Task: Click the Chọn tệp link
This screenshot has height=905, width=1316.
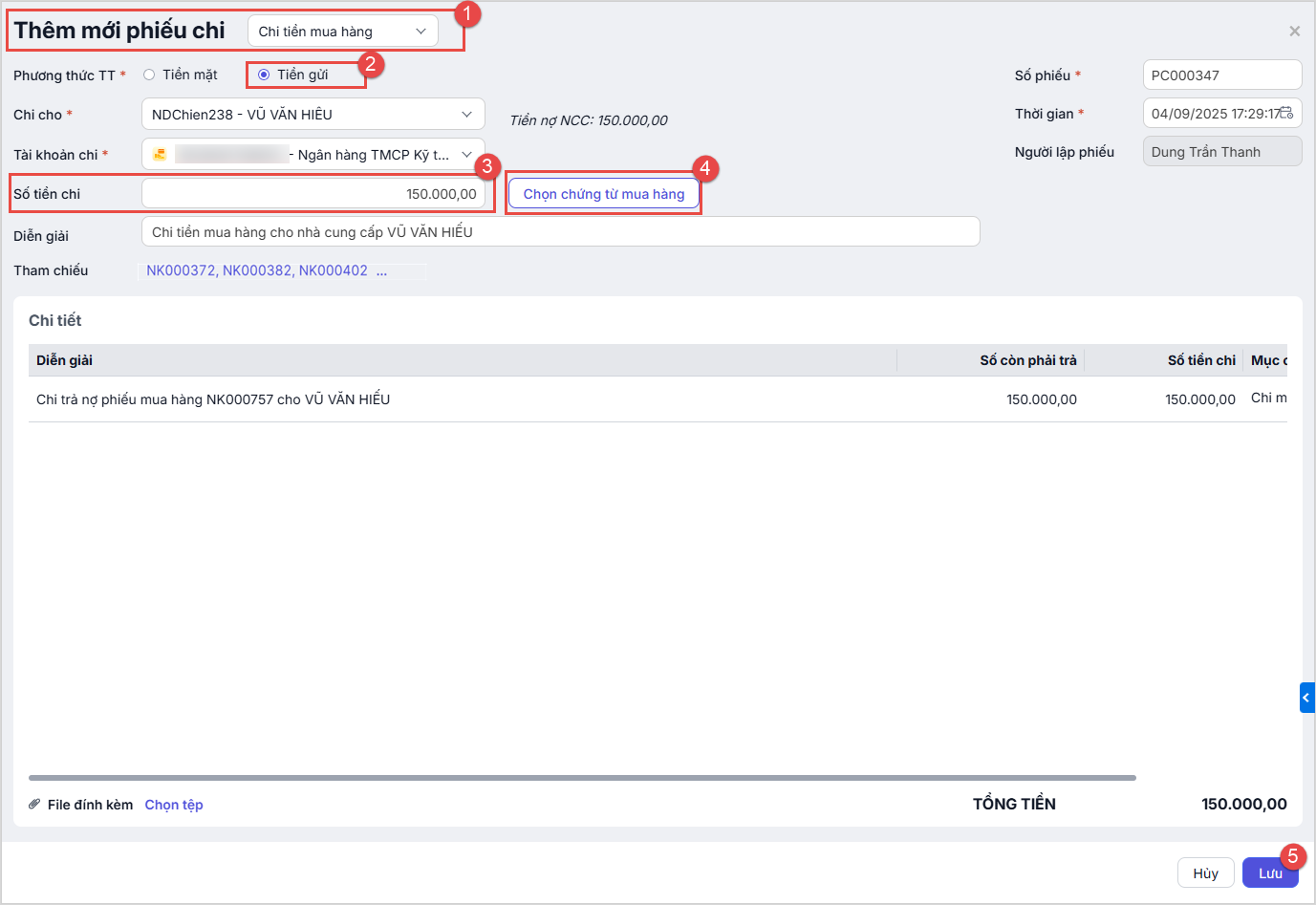Action: tap(174, 805)
